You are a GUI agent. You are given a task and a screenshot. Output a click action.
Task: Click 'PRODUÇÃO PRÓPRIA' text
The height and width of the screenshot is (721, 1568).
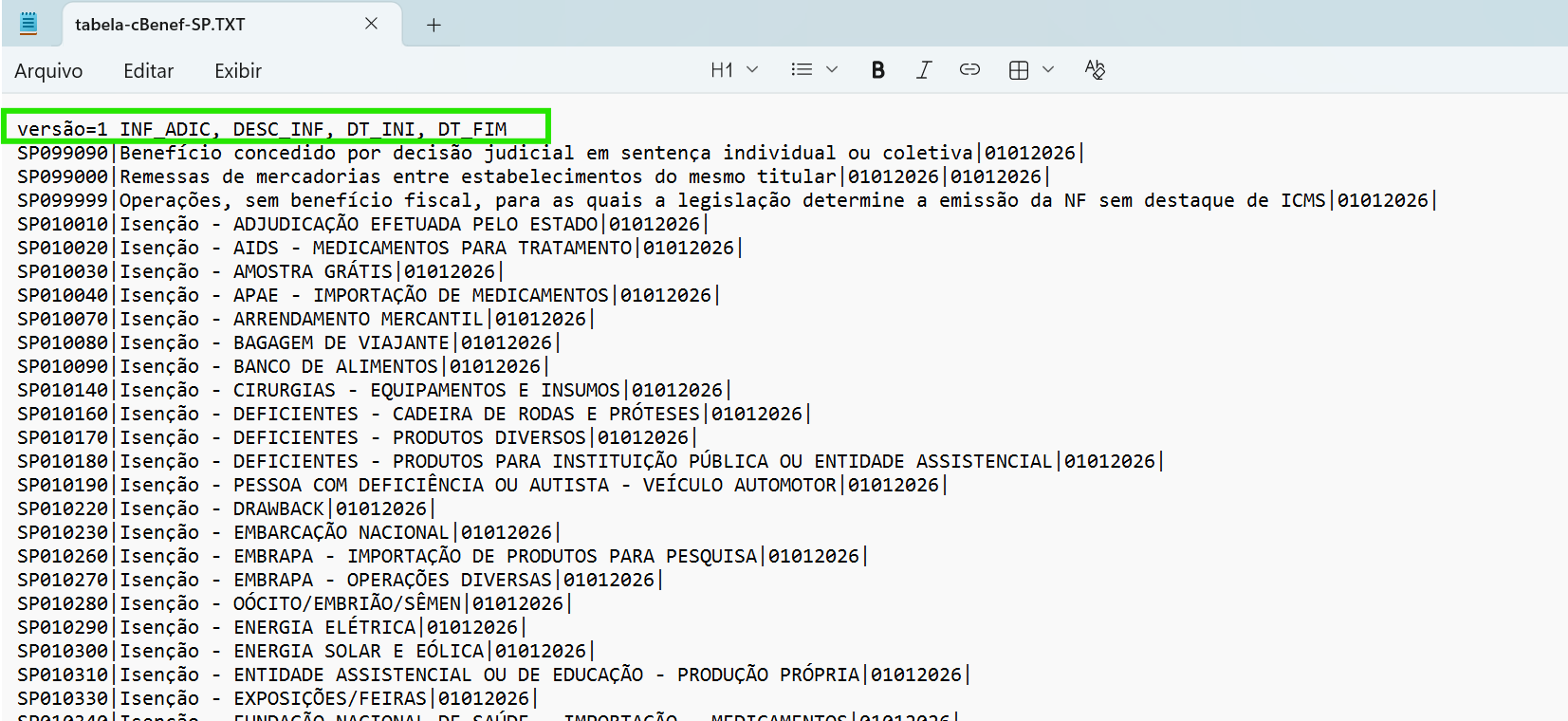[x=768, y=675]
